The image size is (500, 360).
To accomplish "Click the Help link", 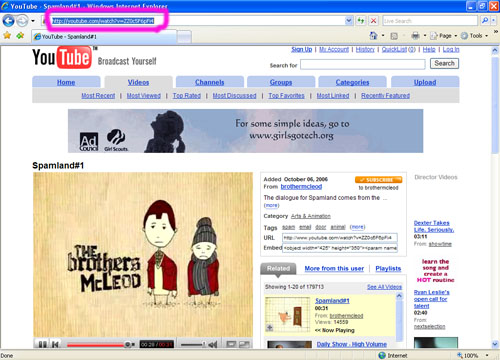I will pos(429,49).
